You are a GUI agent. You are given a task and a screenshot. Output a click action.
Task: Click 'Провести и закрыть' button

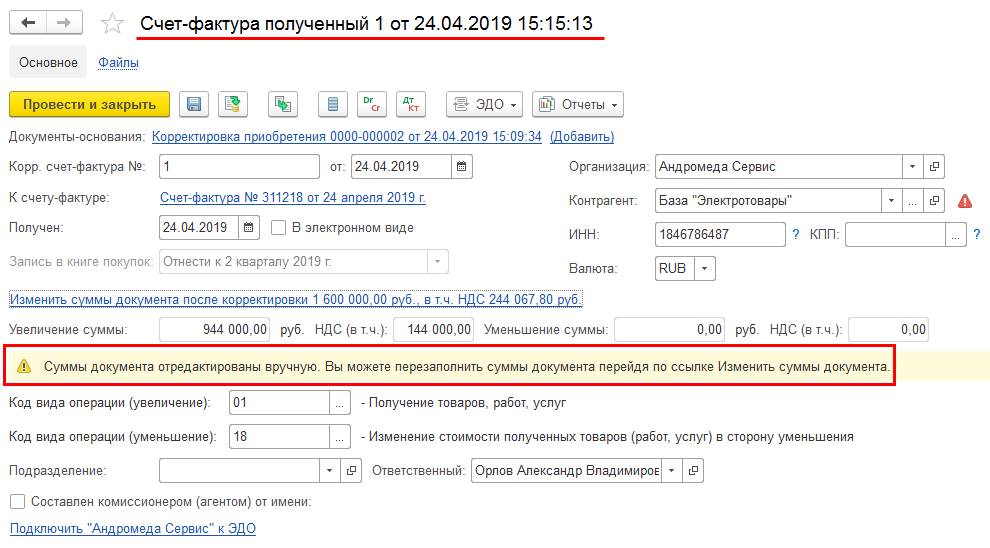point(90,105)
